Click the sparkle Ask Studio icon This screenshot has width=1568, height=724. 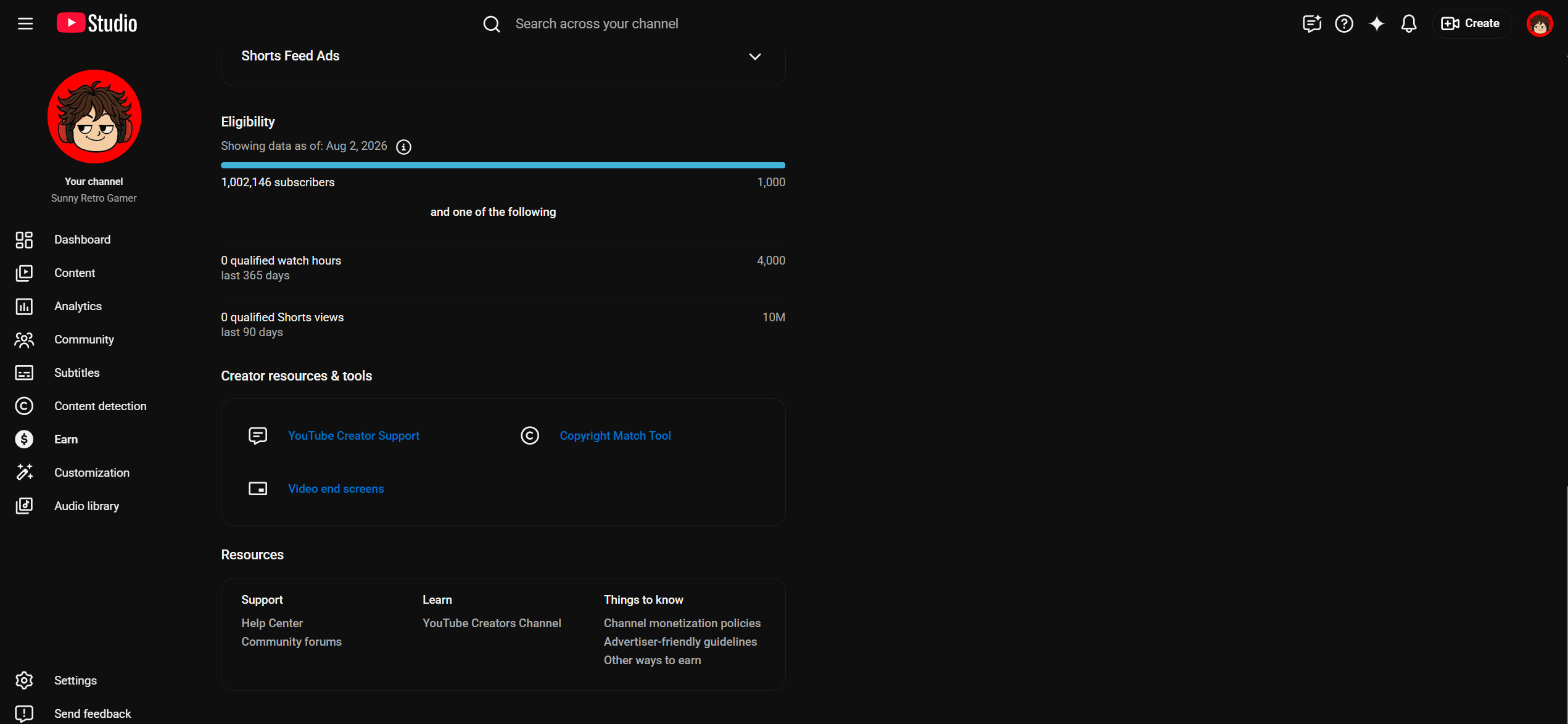pyautogui.click(x=1377, y=23)
